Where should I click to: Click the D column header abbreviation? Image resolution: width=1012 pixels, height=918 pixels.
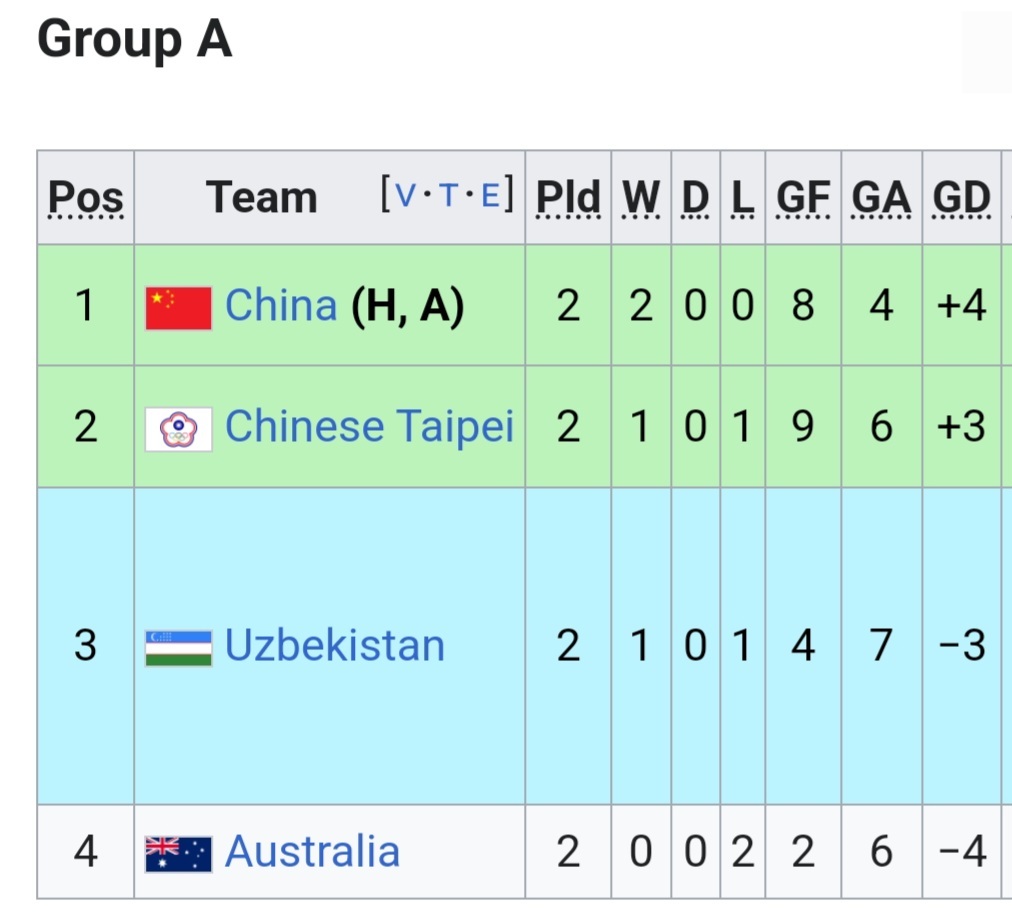coord(695,198)
